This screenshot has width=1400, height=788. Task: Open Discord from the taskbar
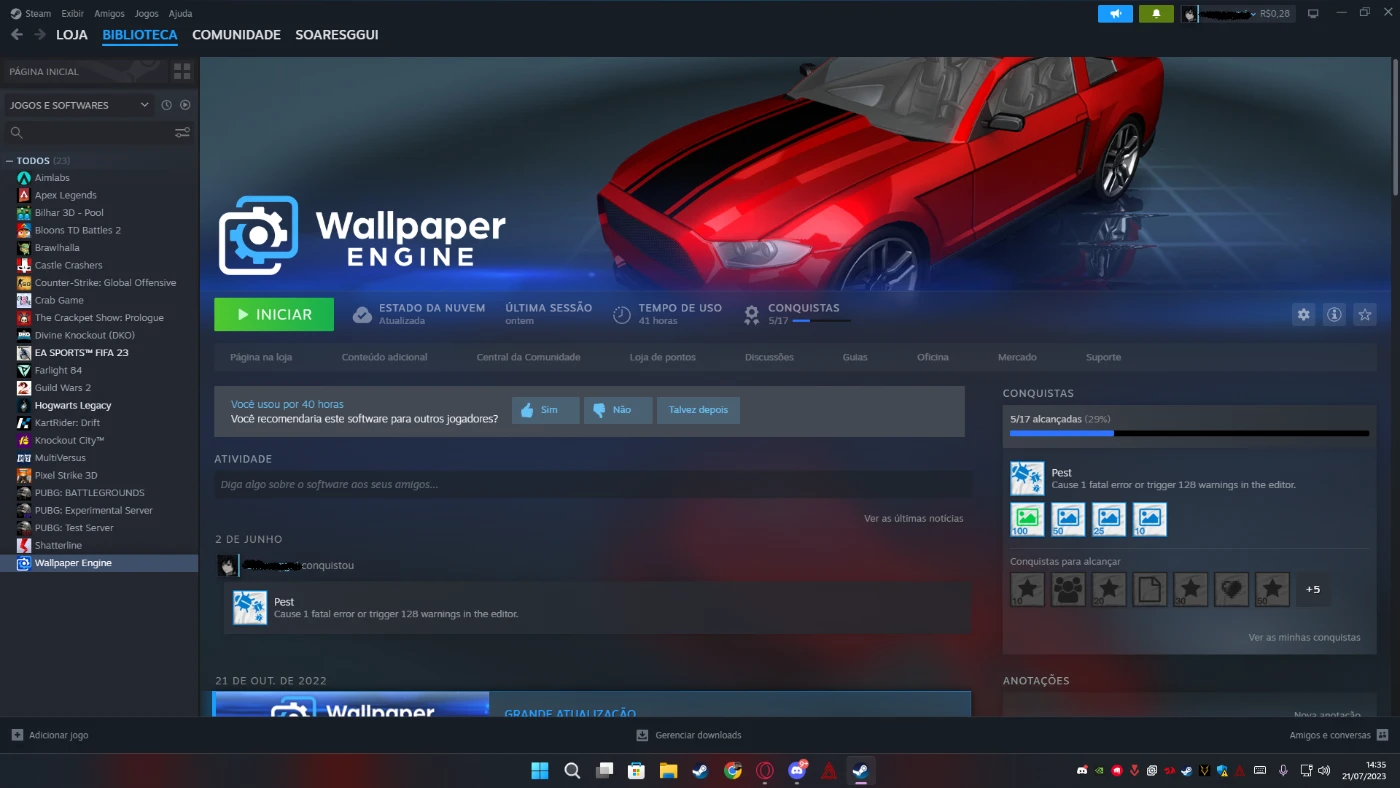coord(797,771)
